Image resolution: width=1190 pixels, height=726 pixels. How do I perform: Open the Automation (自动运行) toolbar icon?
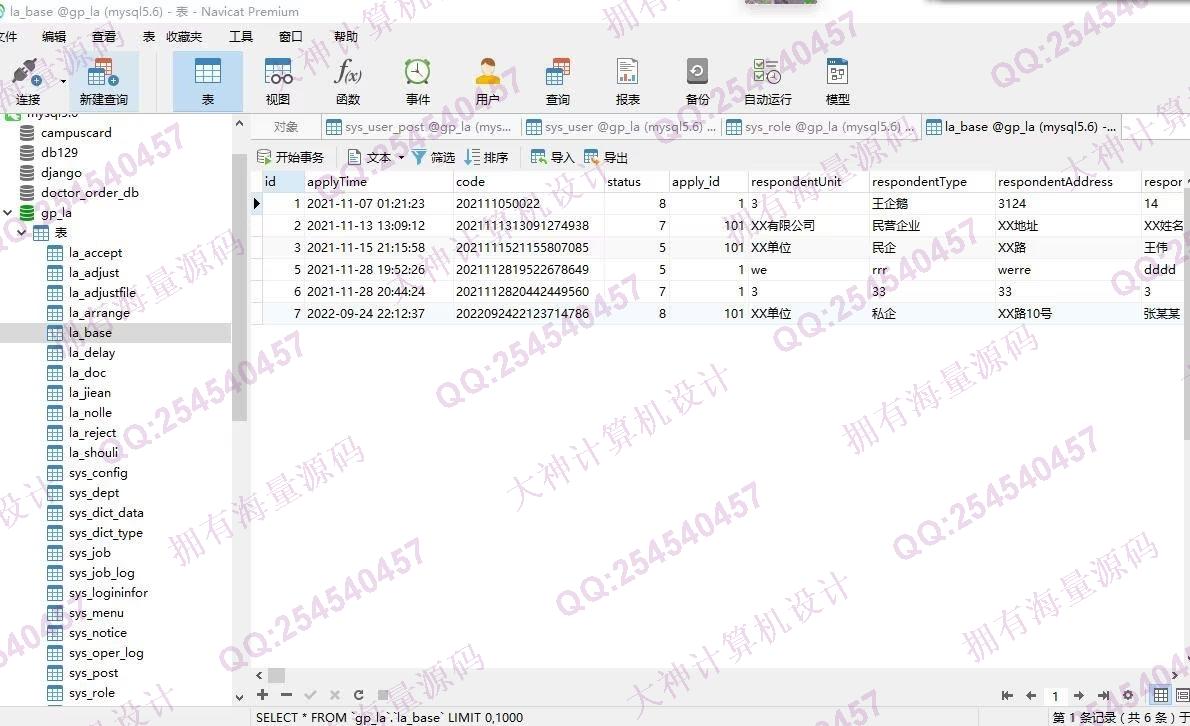(767, 81)
